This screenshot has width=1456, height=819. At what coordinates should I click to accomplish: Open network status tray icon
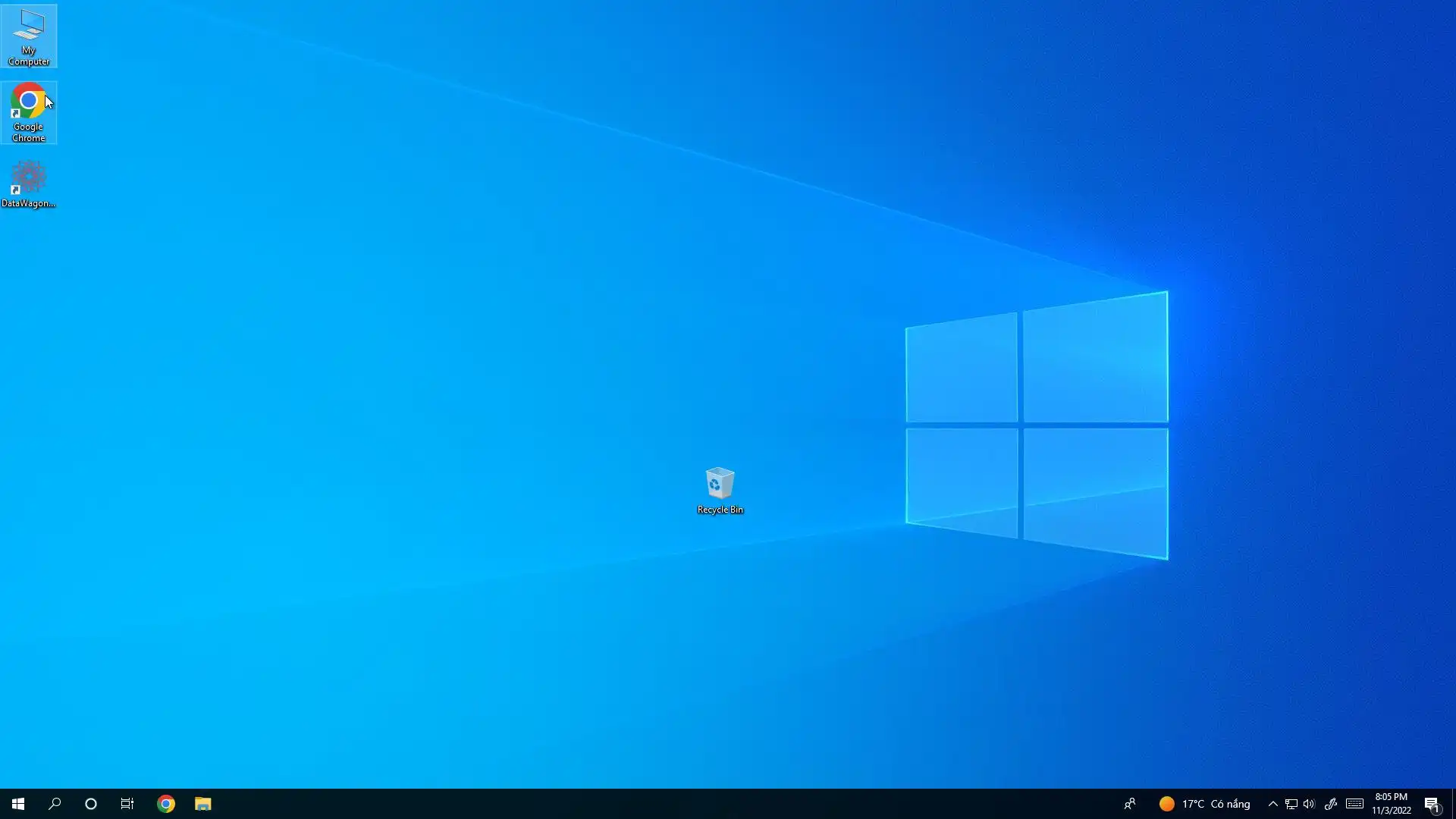(x=1291, y=804)
